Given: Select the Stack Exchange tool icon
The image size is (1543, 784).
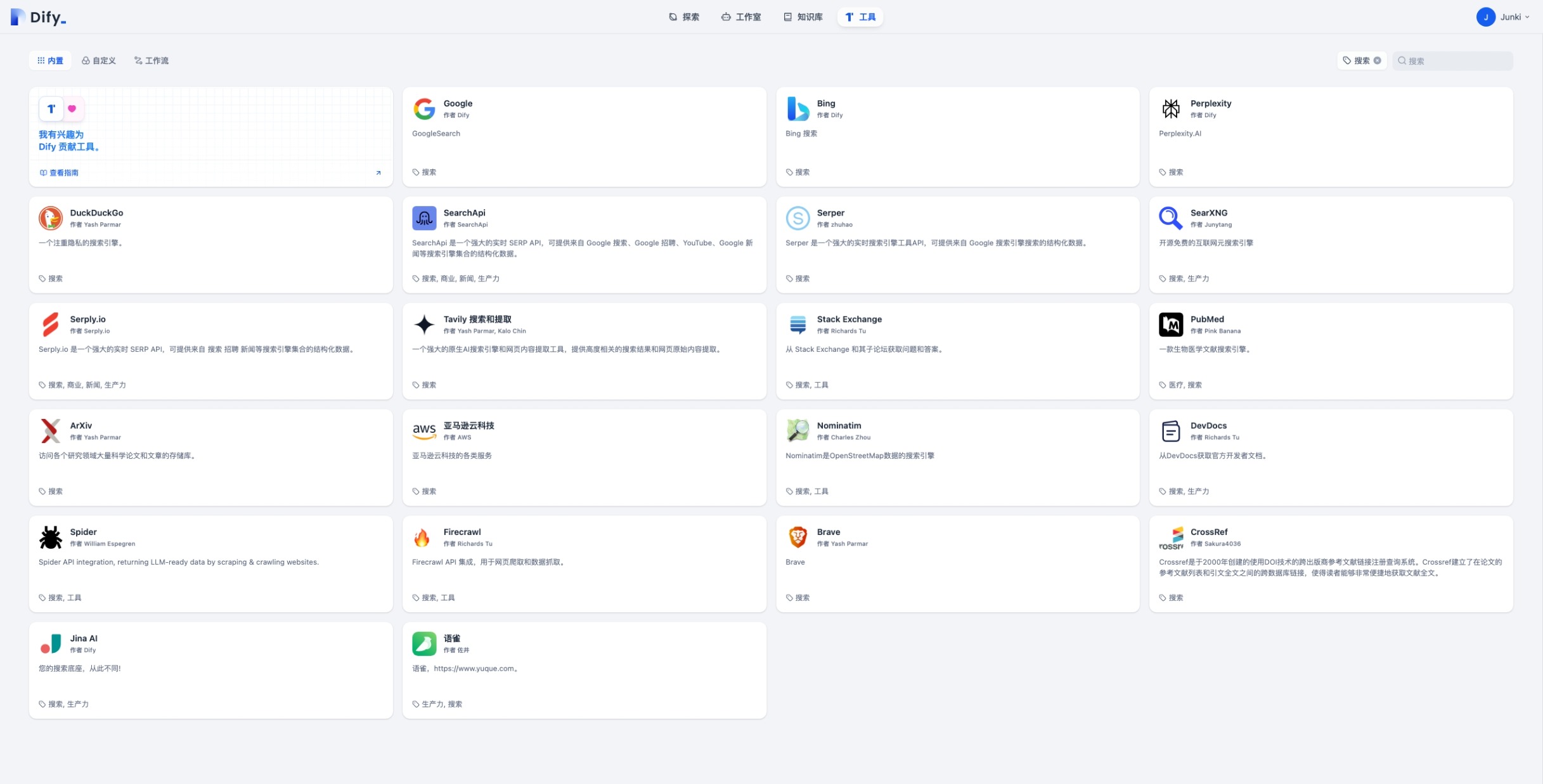Looking at the screenshot, I should [798, 325].
